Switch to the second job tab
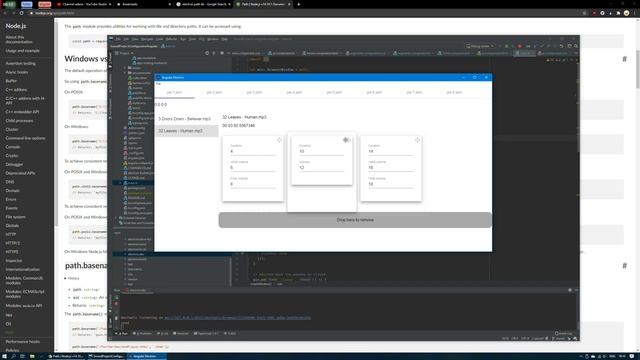Image resolution: width=640 pixels, height=360 pixels. point(214,92)
